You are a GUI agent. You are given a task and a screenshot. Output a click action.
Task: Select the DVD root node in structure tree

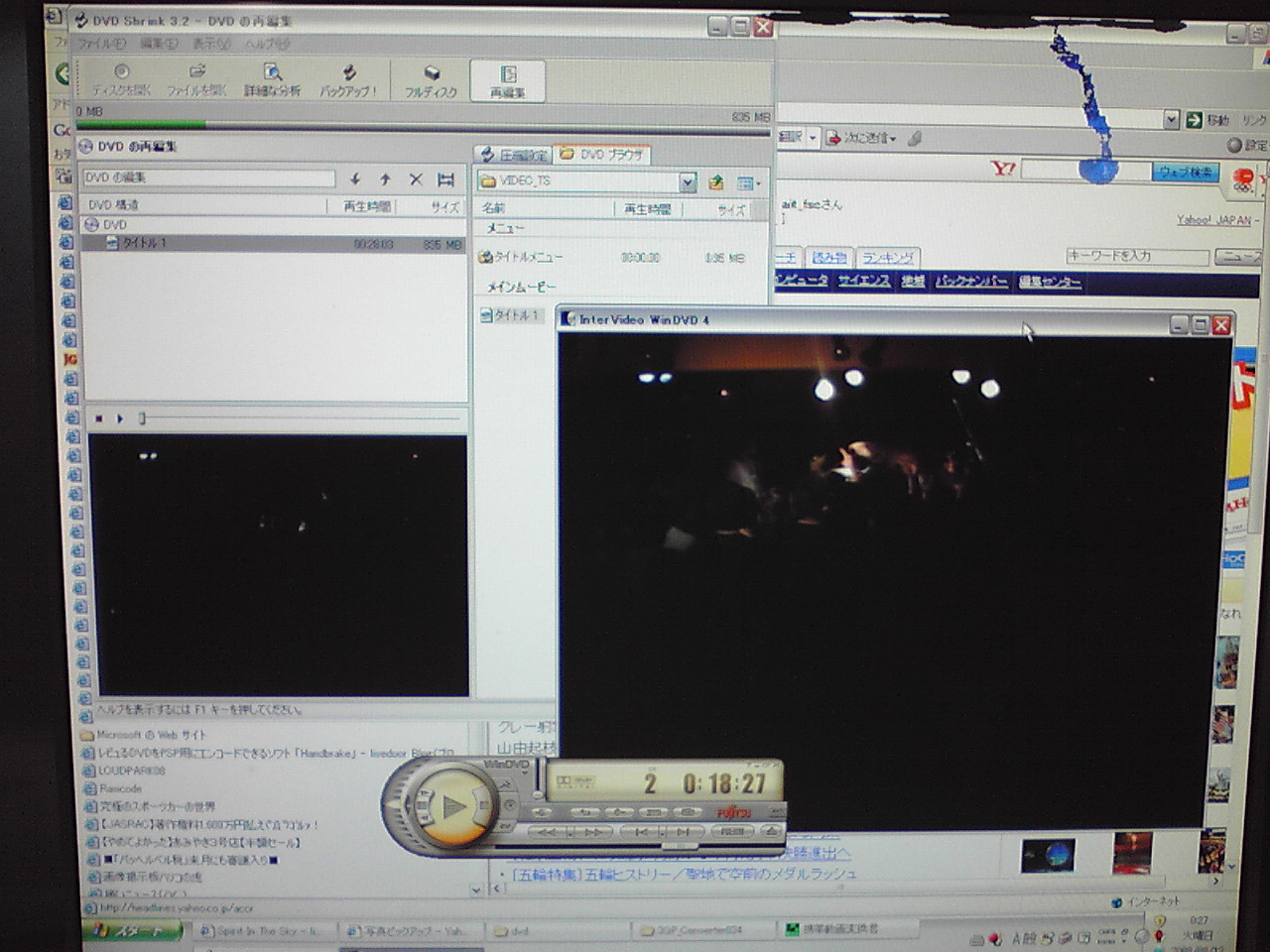point(107,224)
